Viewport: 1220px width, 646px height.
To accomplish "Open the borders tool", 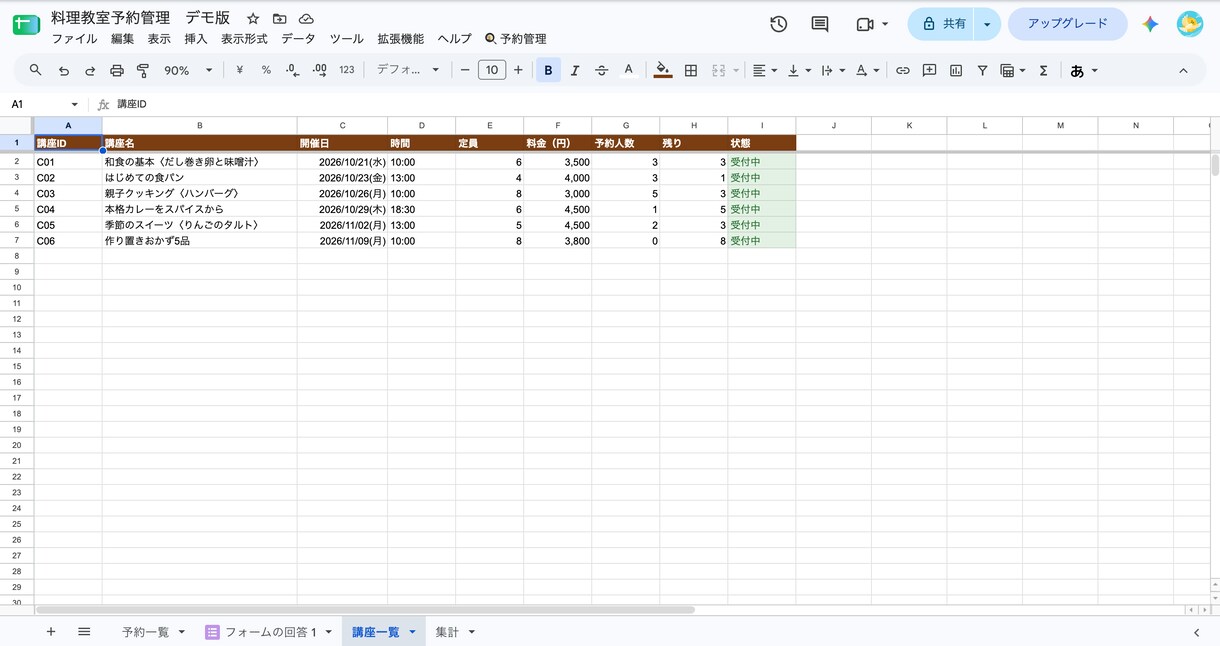I will (691, 70).
